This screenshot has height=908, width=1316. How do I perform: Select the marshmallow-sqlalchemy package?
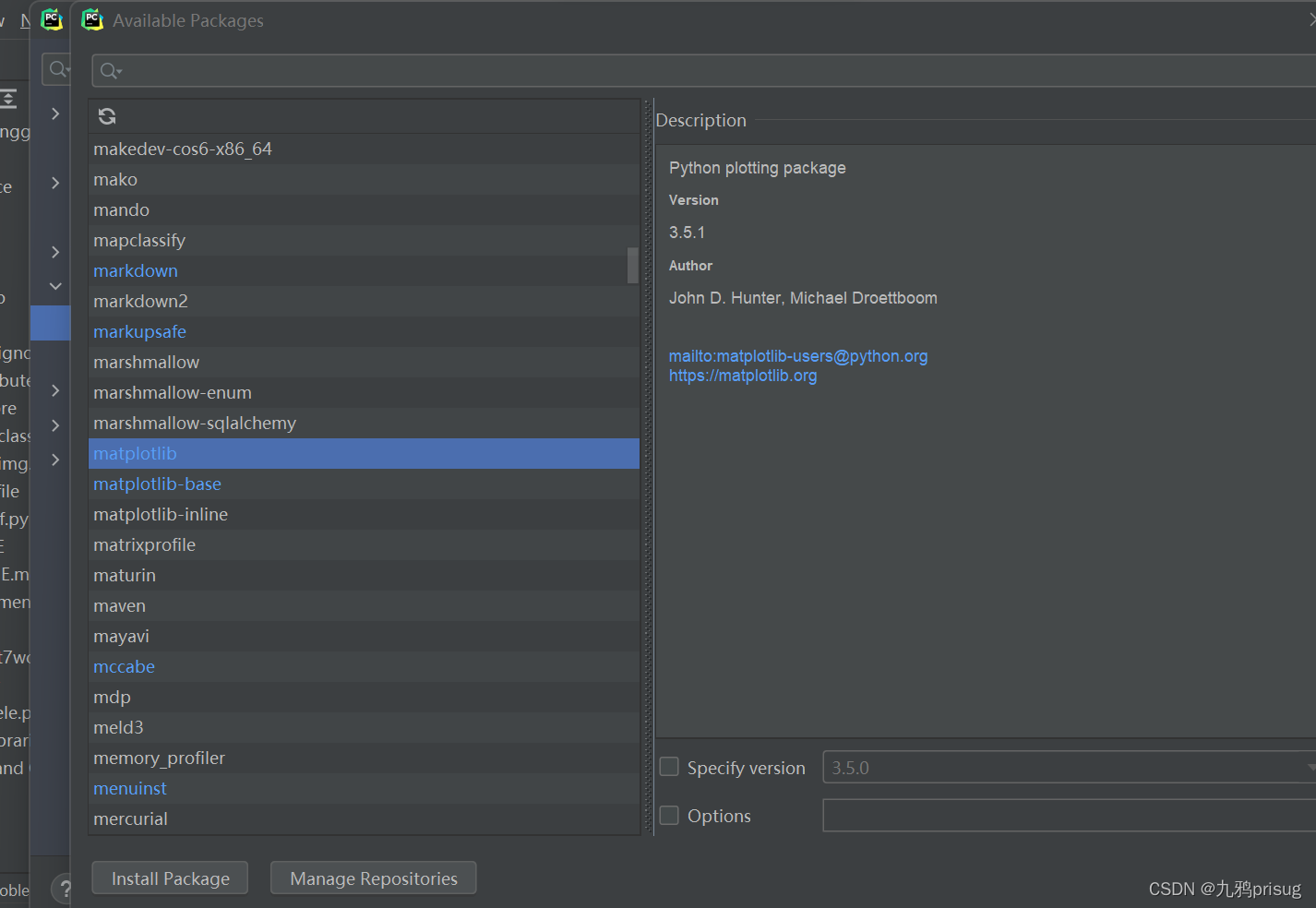point(365,423)
